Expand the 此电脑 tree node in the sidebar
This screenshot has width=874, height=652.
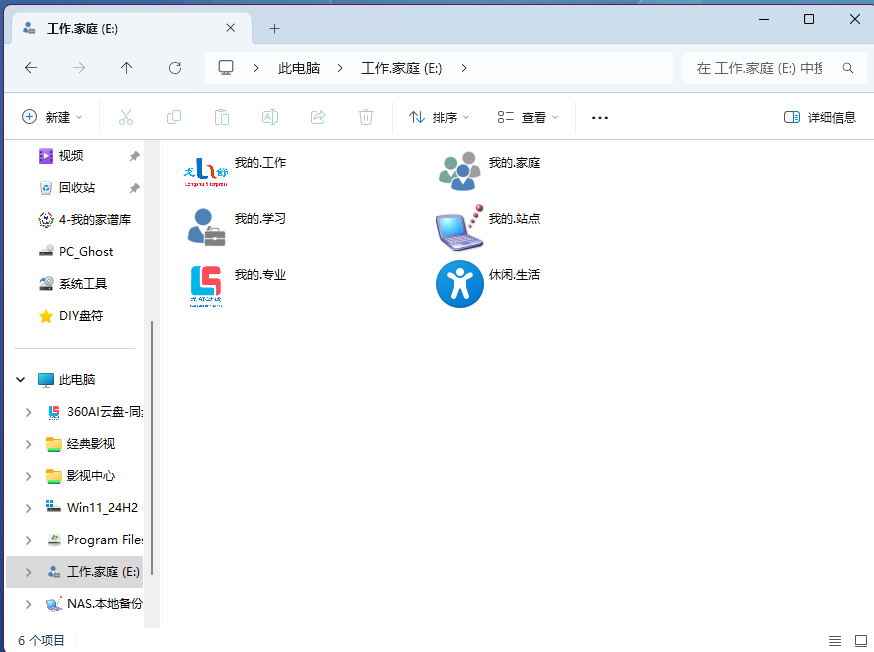pyautogui.click(x=20, y=379)
